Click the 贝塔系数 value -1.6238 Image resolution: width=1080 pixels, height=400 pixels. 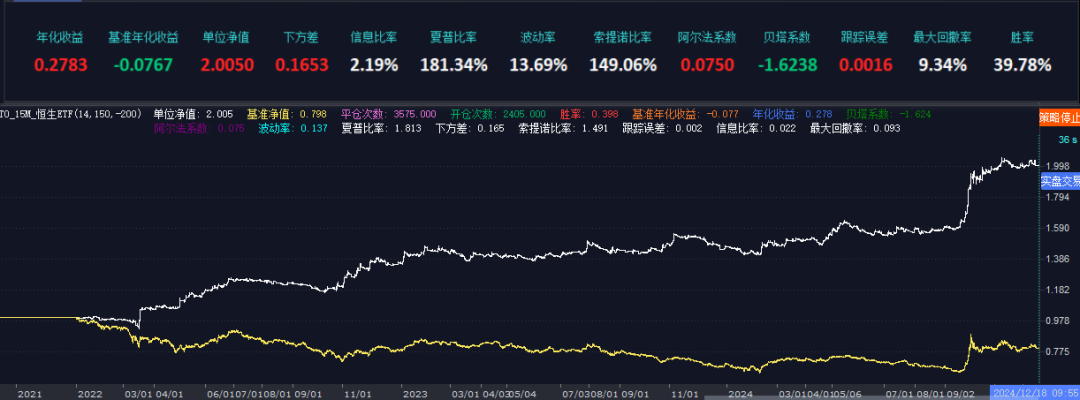(x=788, y=65)
